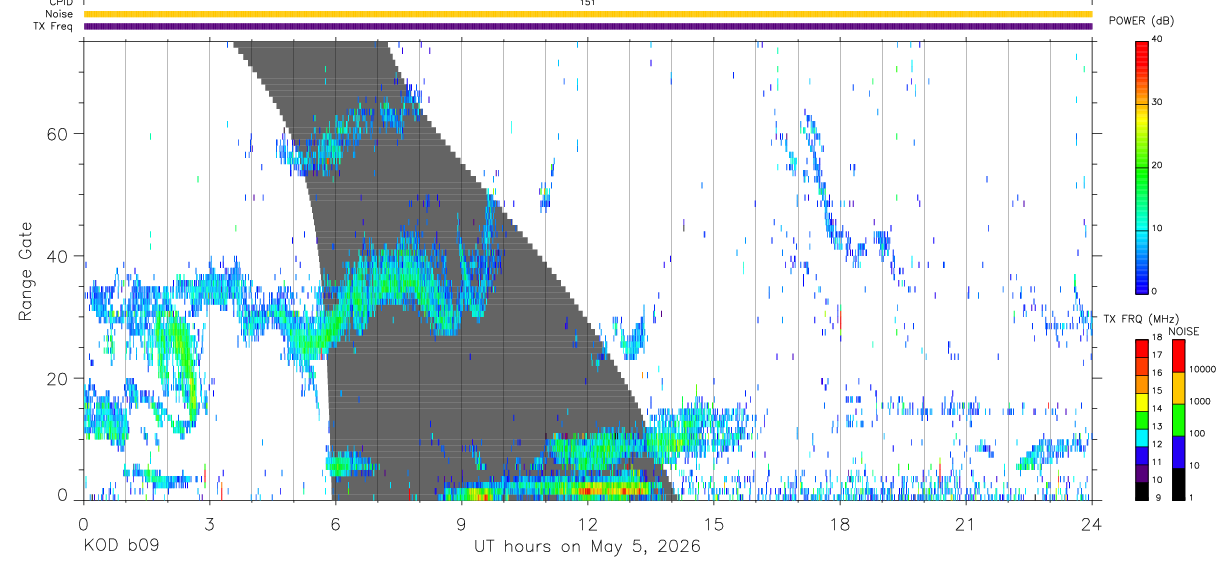
Task: Click the yellow Noise indicator bar
Action: (x=587, y=14)
